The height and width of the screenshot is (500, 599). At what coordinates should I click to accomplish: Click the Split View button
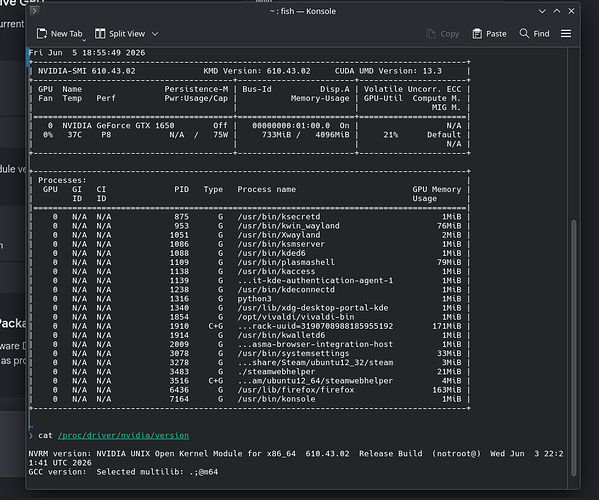[120, 34]
